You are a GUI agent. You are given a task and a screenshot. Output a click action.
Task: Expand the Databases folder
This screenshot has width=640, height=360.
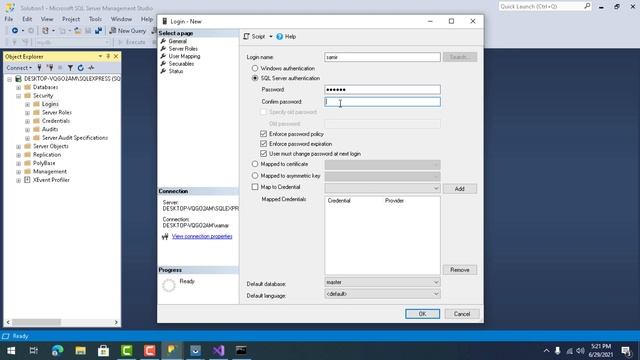click(x=18, y=87)
